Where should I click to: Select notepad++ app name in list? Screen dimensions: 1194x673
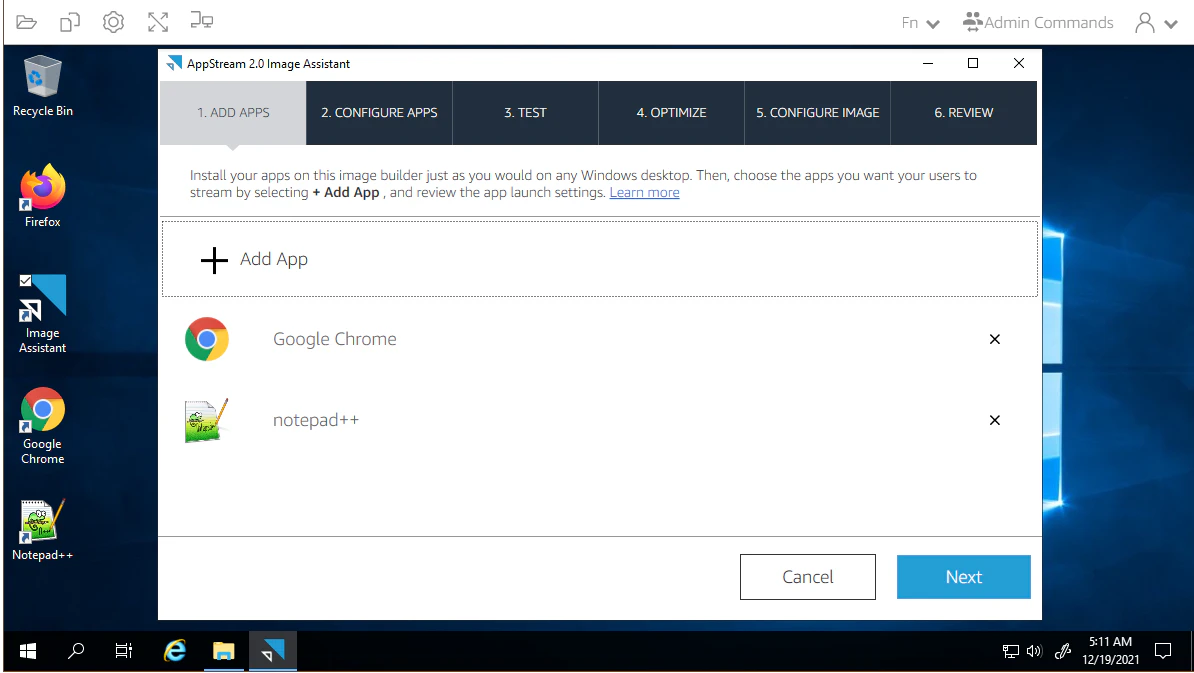tap(316, 420)
